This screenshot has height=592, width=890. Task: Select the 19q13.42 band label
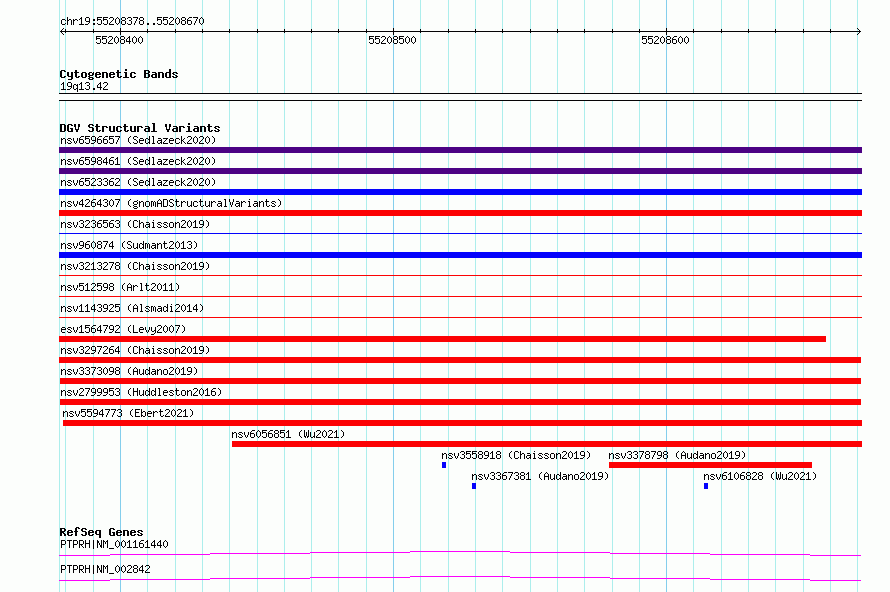point(84,86)
